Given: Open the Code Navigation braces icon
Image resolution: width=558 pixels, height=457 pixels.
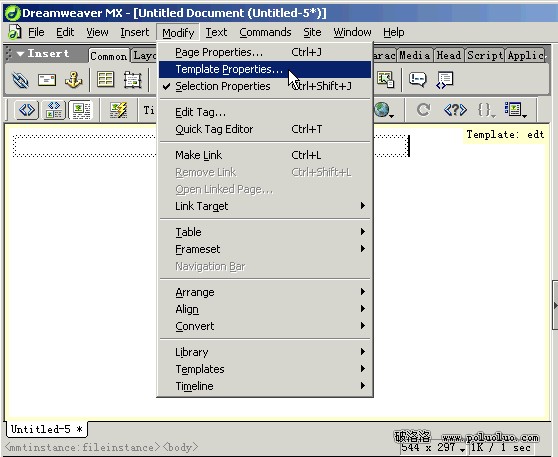Looking at the screenshot, I should pyautogui.click(x=486, y=110).
